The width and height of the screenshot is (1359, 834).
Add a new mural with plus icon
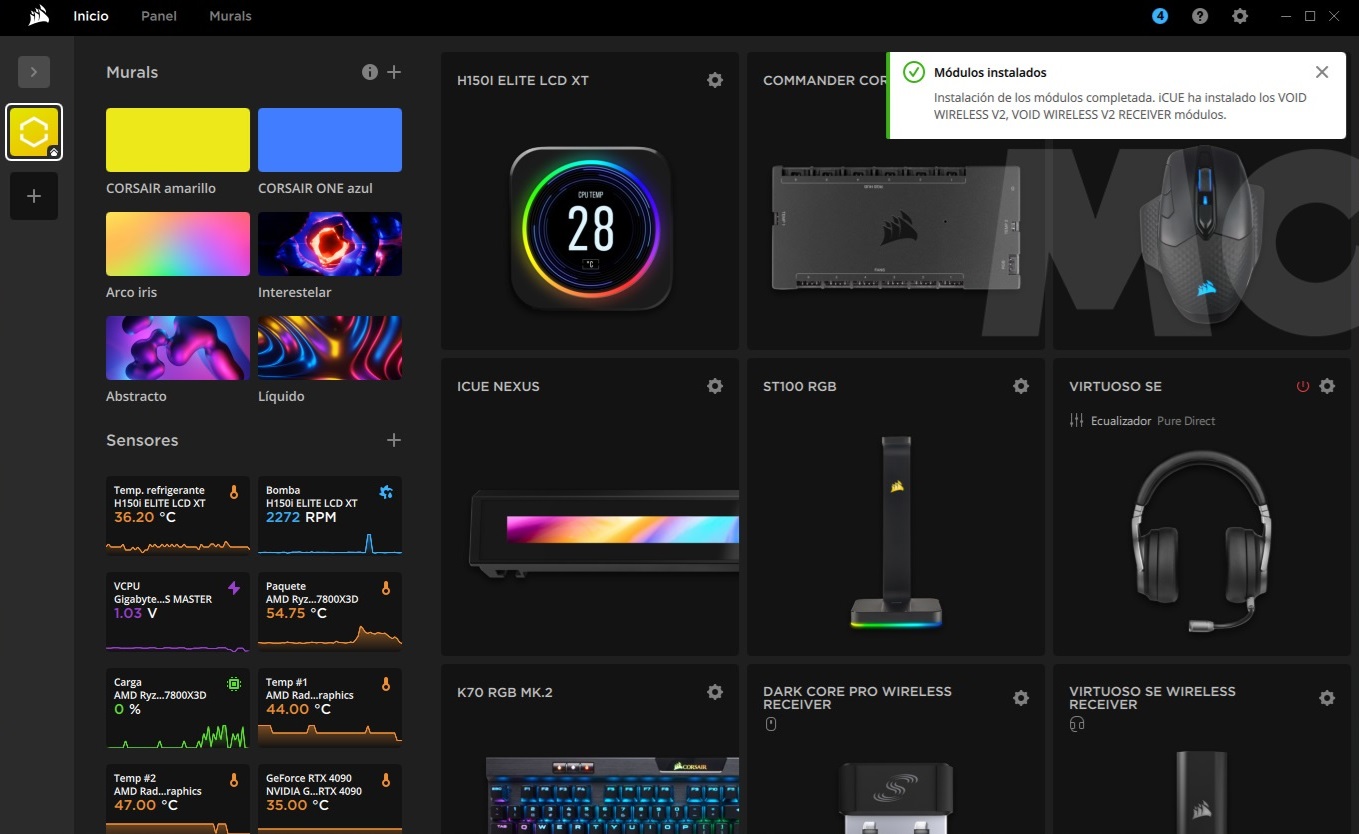(394, 72)
